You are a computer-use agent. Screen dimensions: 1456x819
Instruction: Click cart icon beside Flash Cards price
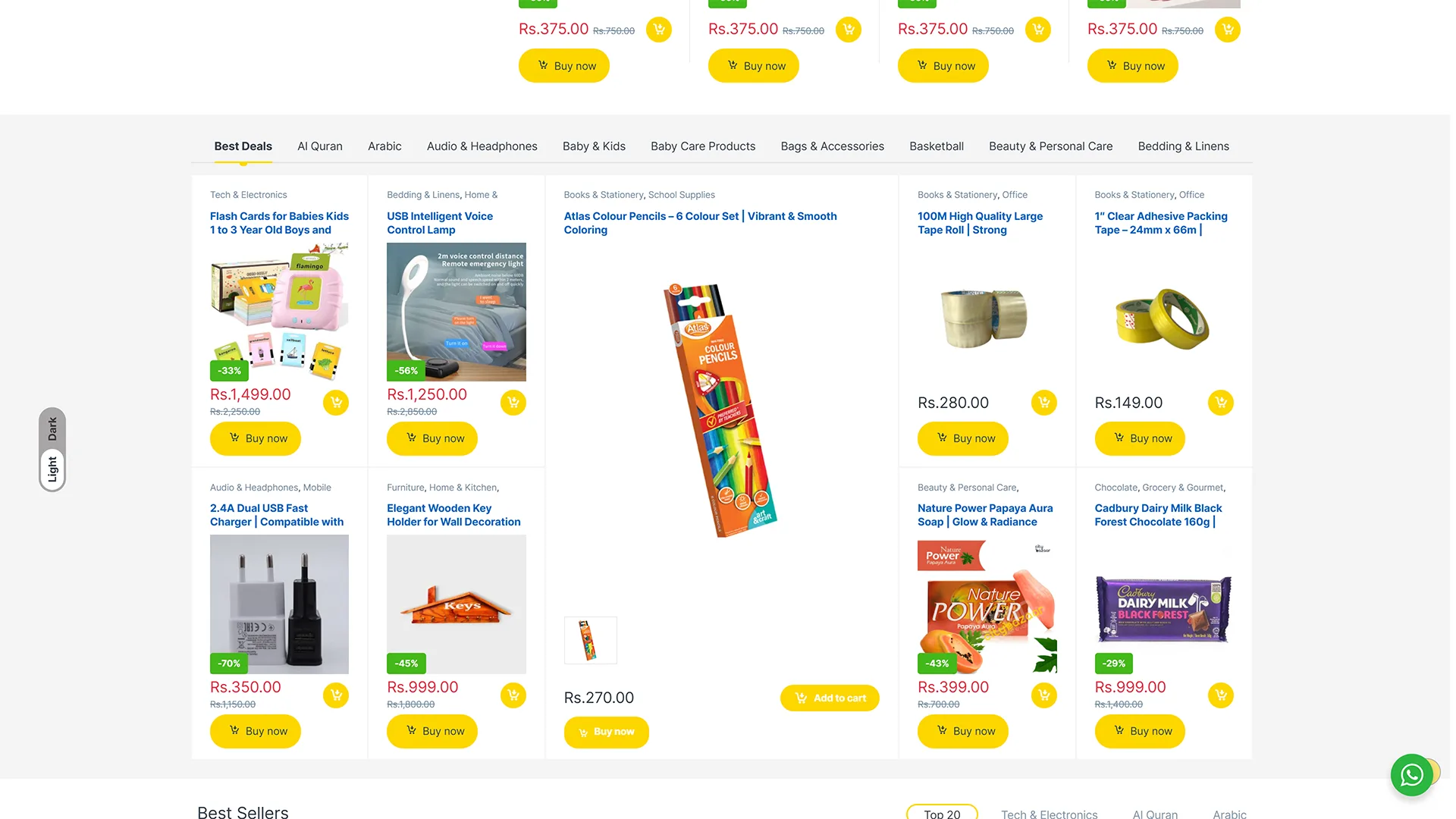(336, 403)
